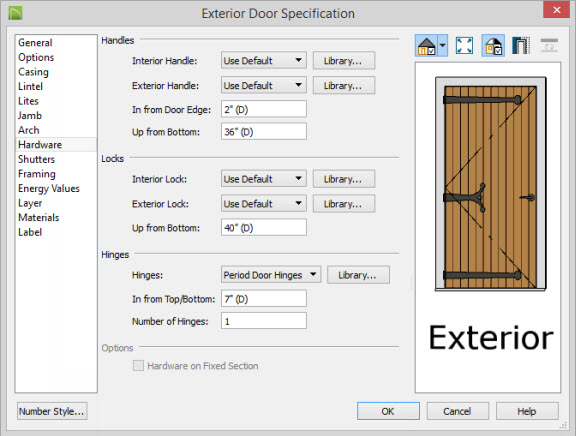Click the Number of Hinges field

[x=264, y=321]
